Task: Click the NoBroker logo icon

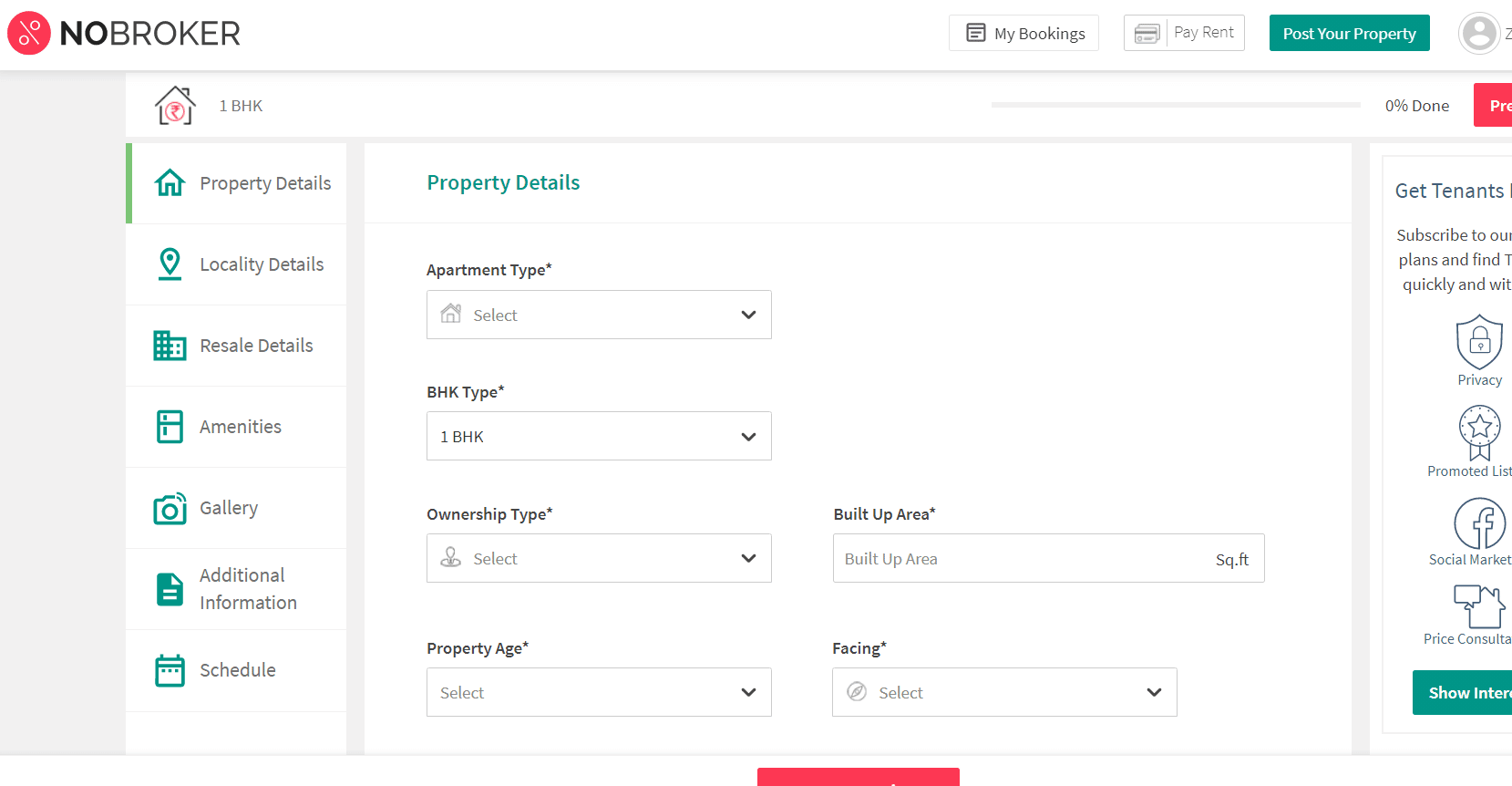Action: tap(29, 34)
